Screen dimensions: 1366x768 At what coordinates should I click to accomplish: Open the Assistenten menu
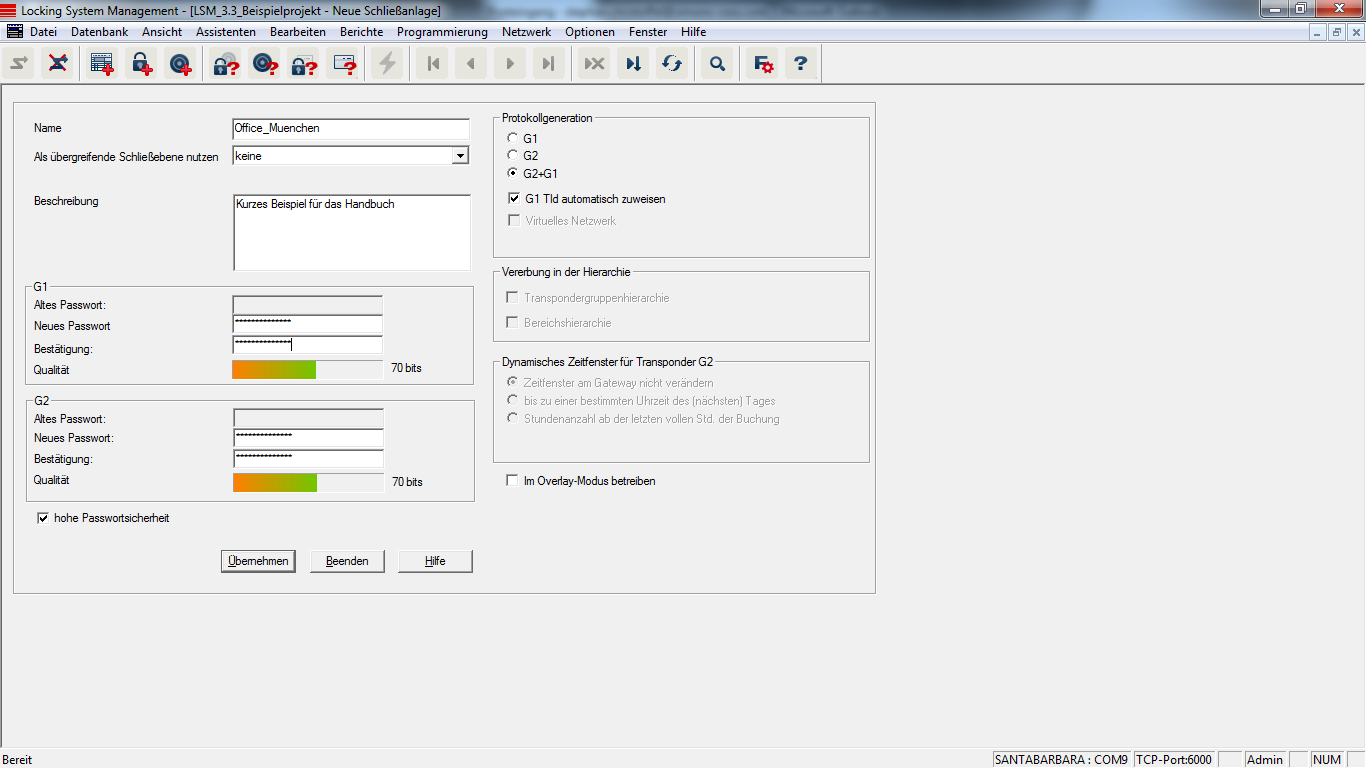225,32
